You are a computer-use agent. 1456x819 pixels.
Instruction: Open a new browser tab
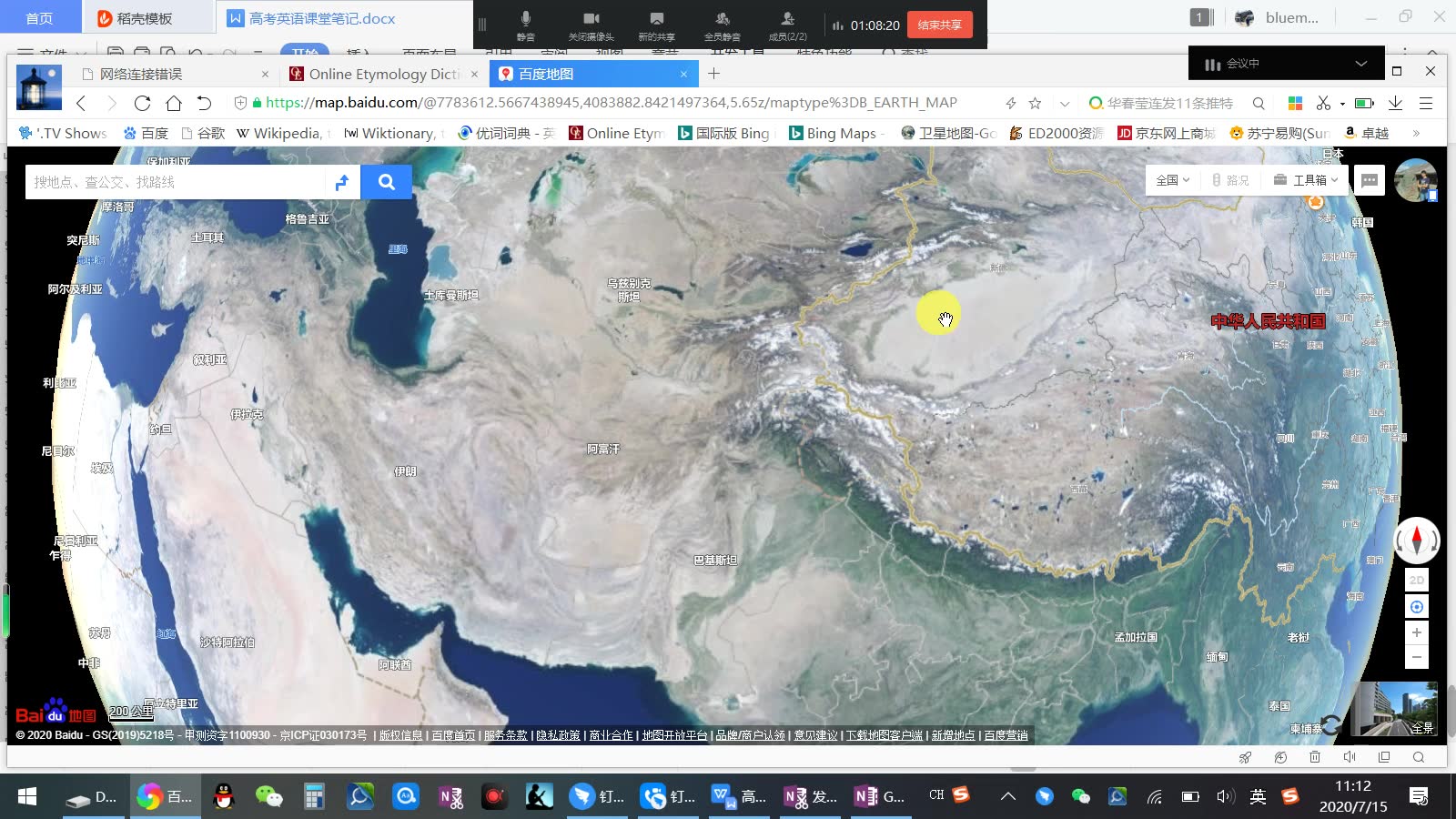pyautogui.click(x=714, y=74)
